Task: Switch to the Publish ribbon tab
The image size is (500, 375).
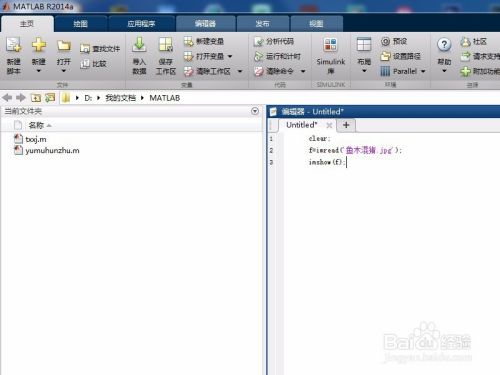Action: [263, 24]
